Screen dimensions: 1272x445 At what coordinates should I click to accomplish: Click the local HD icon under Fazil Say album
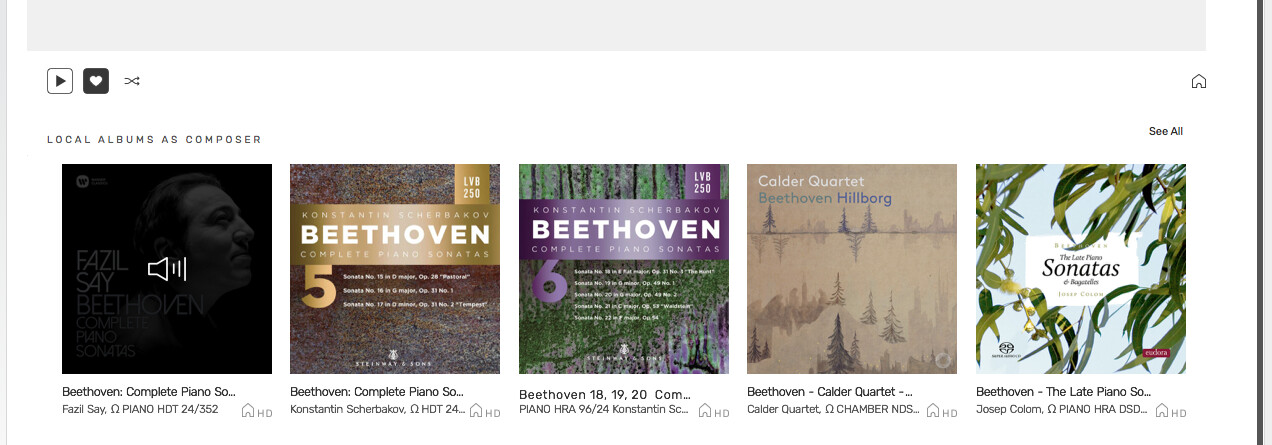point(256,411)
